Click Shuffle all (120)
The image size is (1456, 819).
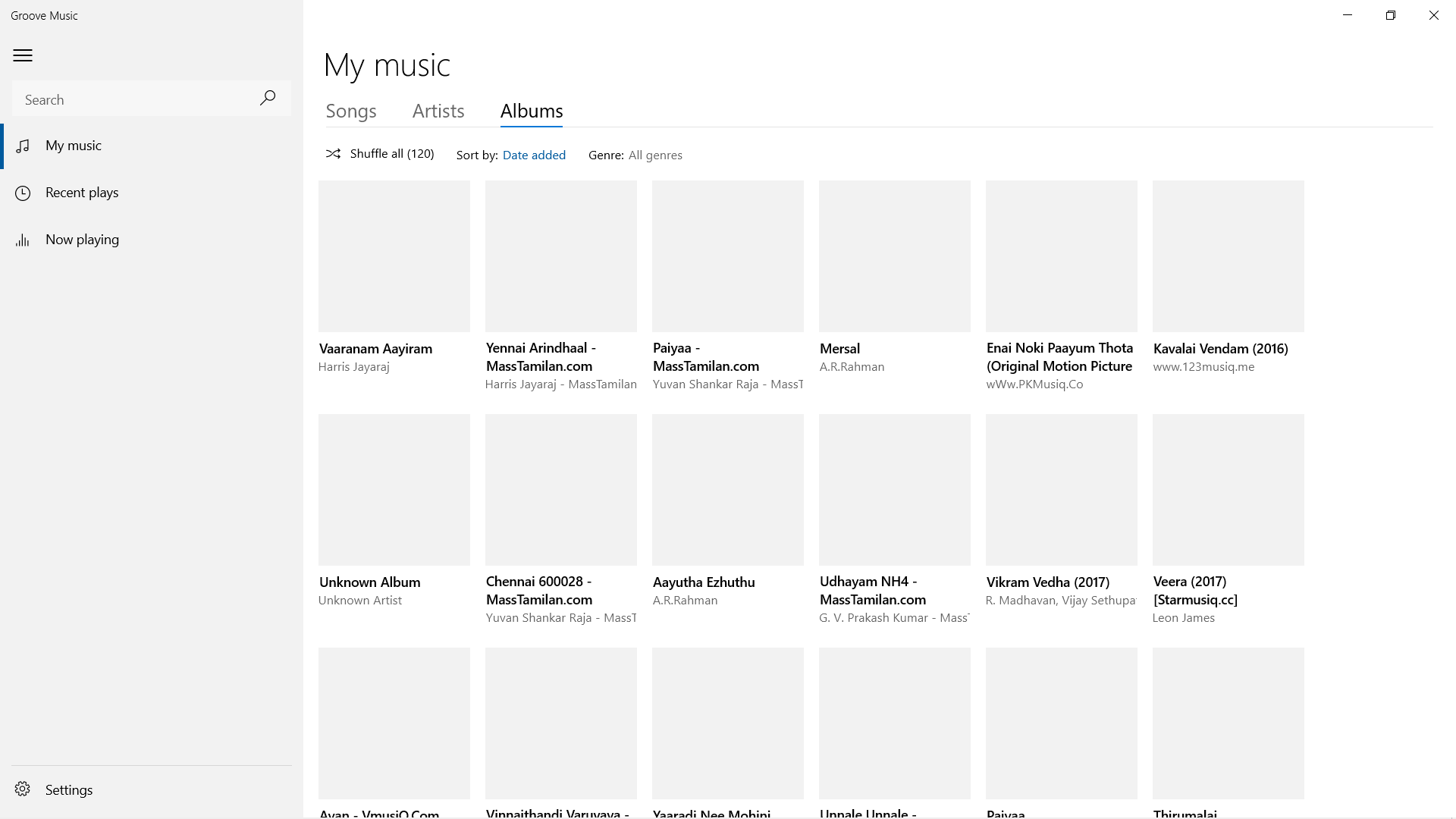(x=380, y=153)
